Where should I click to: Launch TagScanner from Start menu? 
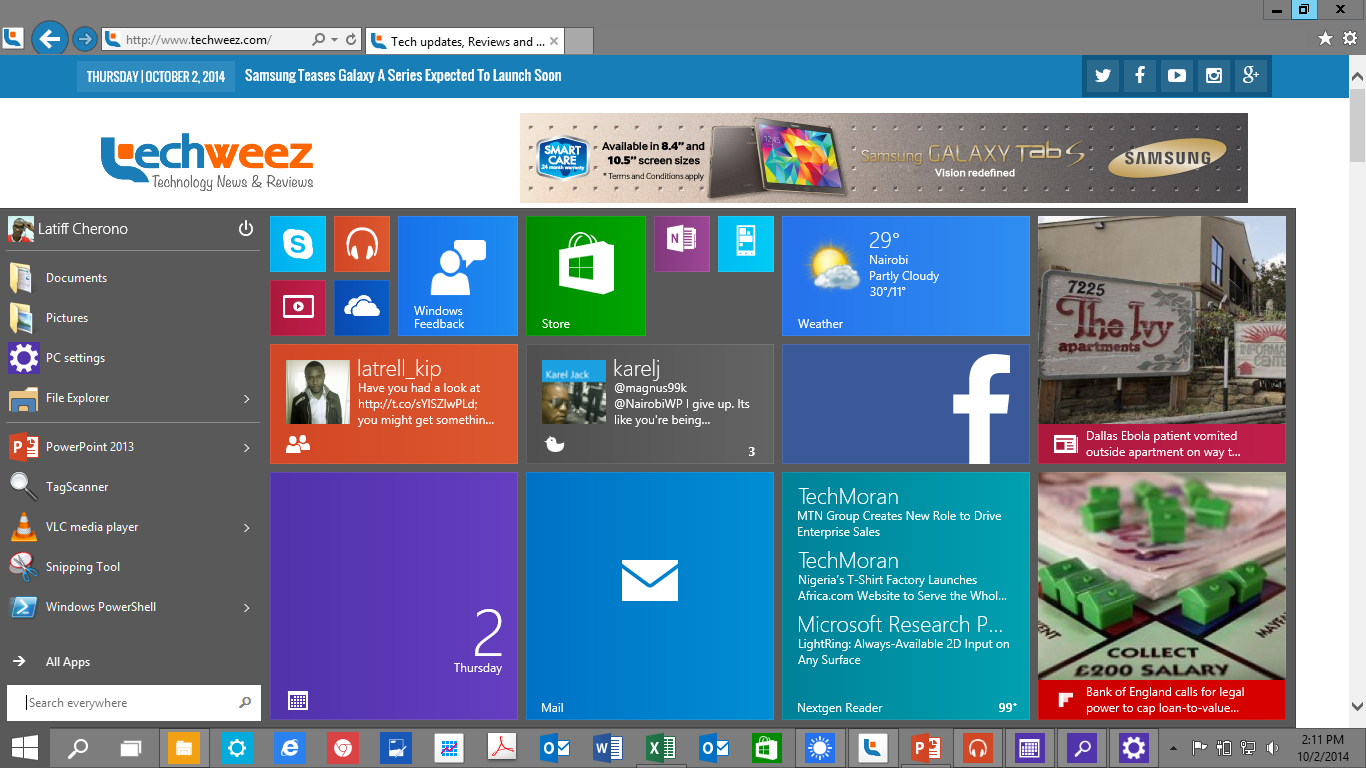tap(133, 487)
